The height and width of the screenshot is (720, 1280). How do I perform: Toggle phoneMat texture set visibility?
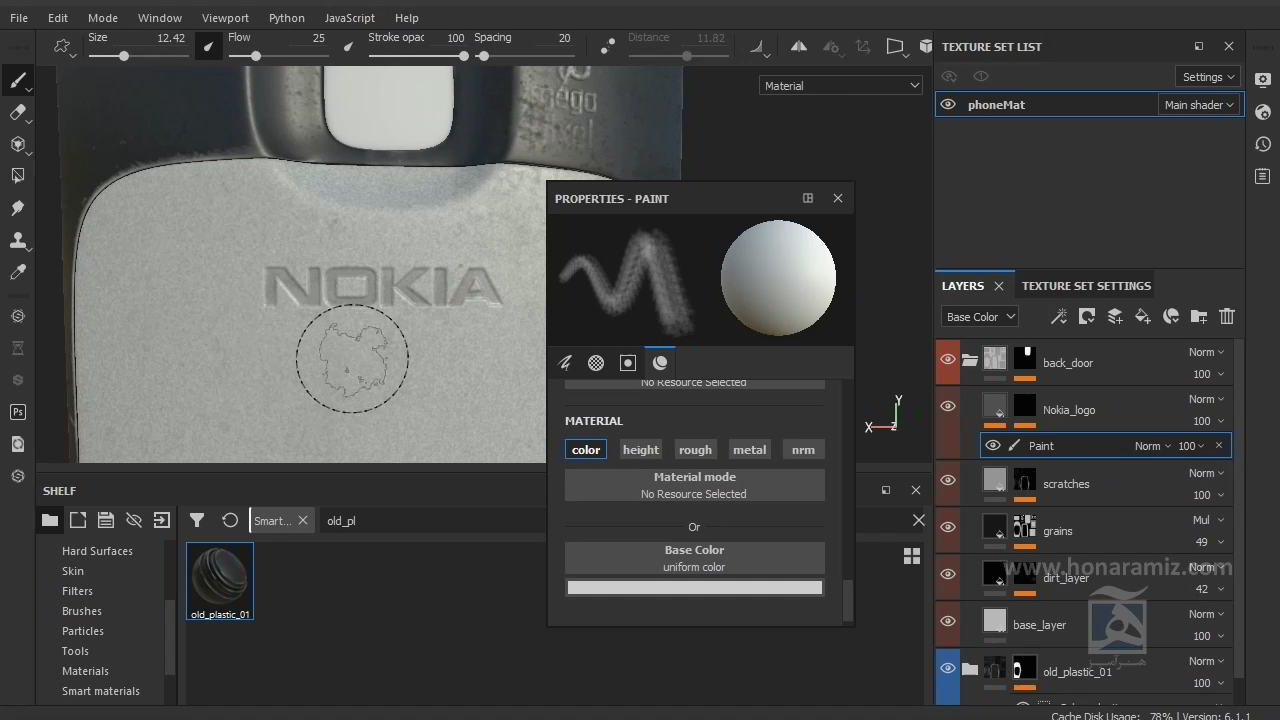point(948,104)
